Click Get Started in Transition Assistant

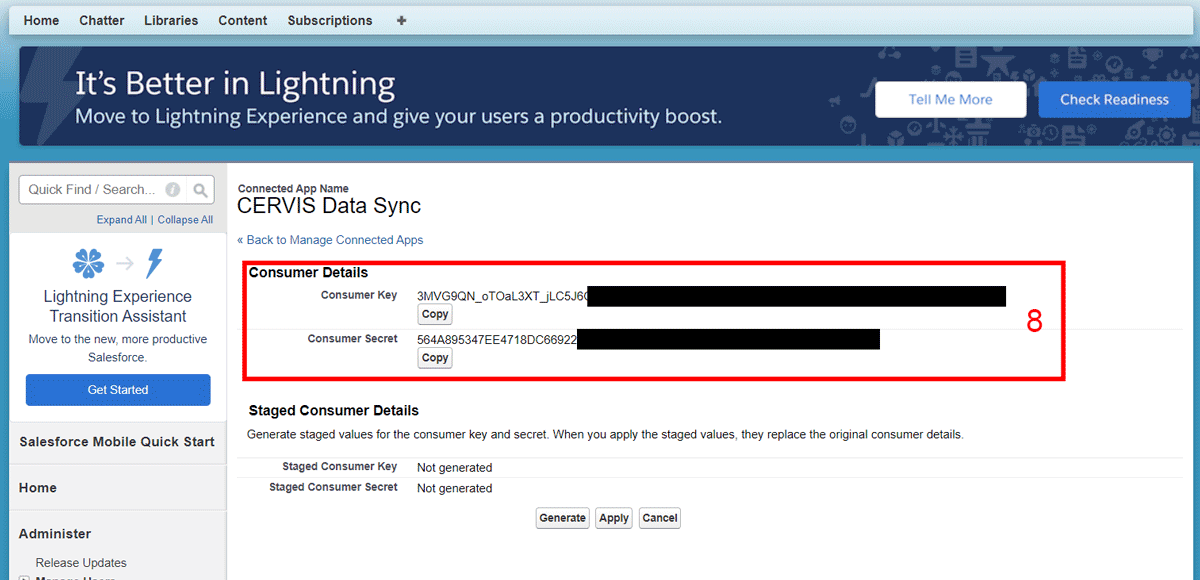tap(118, 390)
